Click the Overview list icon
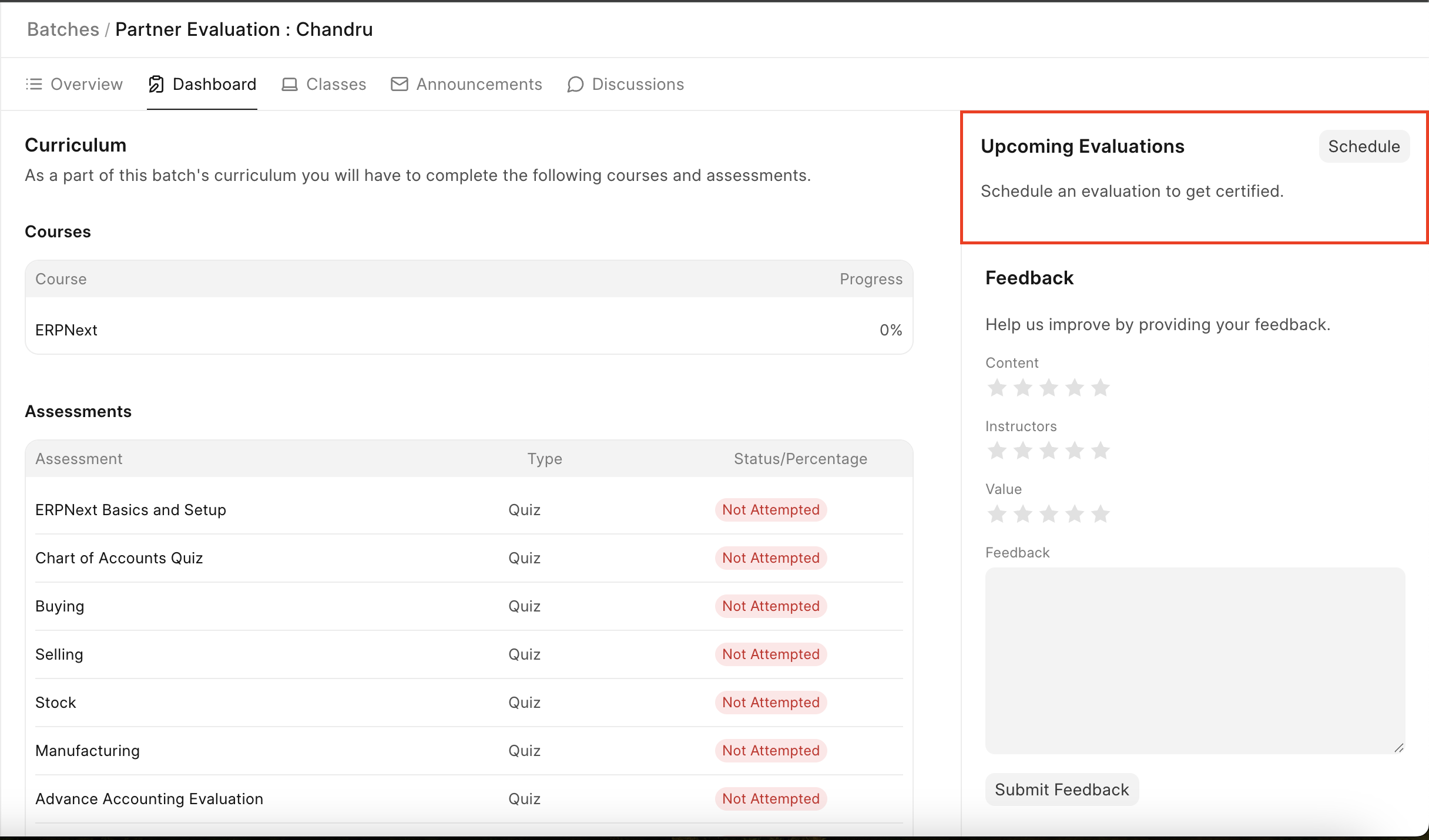This screenshot has height=840, width=1429. pyautogui.click(x=34, y=84)
